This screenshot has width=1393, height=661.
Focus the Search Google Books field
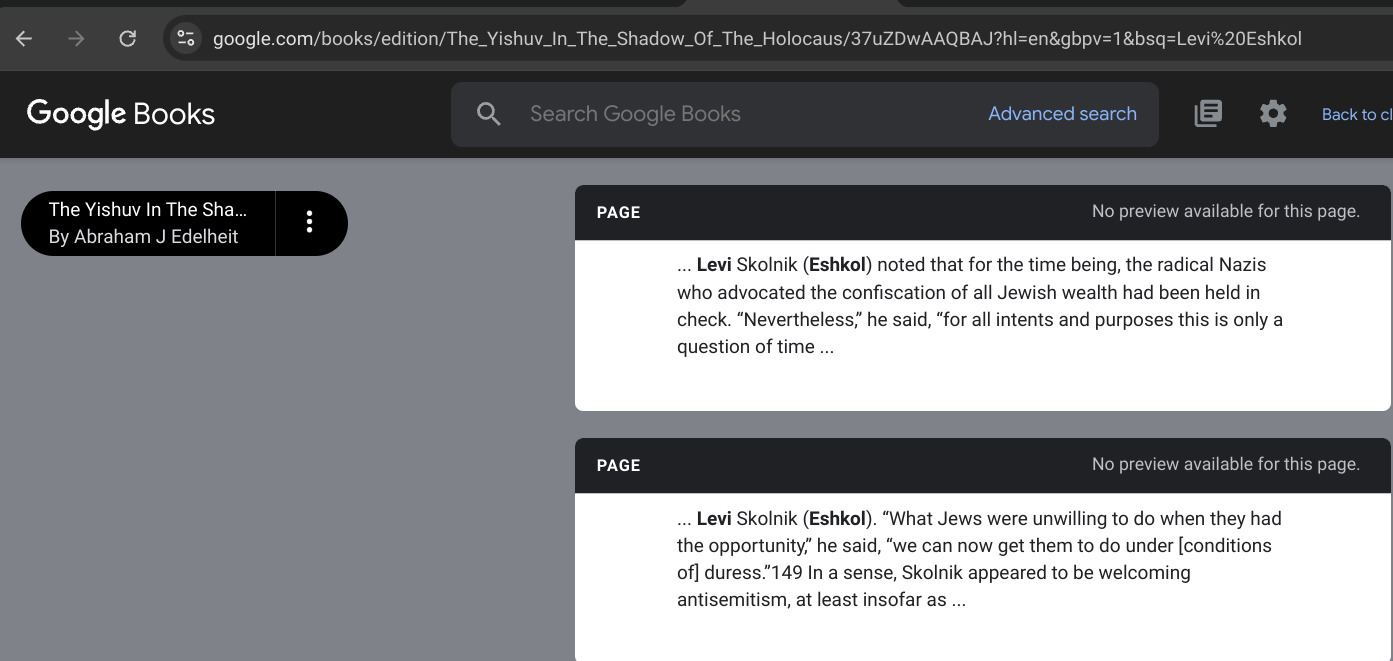[x=740, y=114]
